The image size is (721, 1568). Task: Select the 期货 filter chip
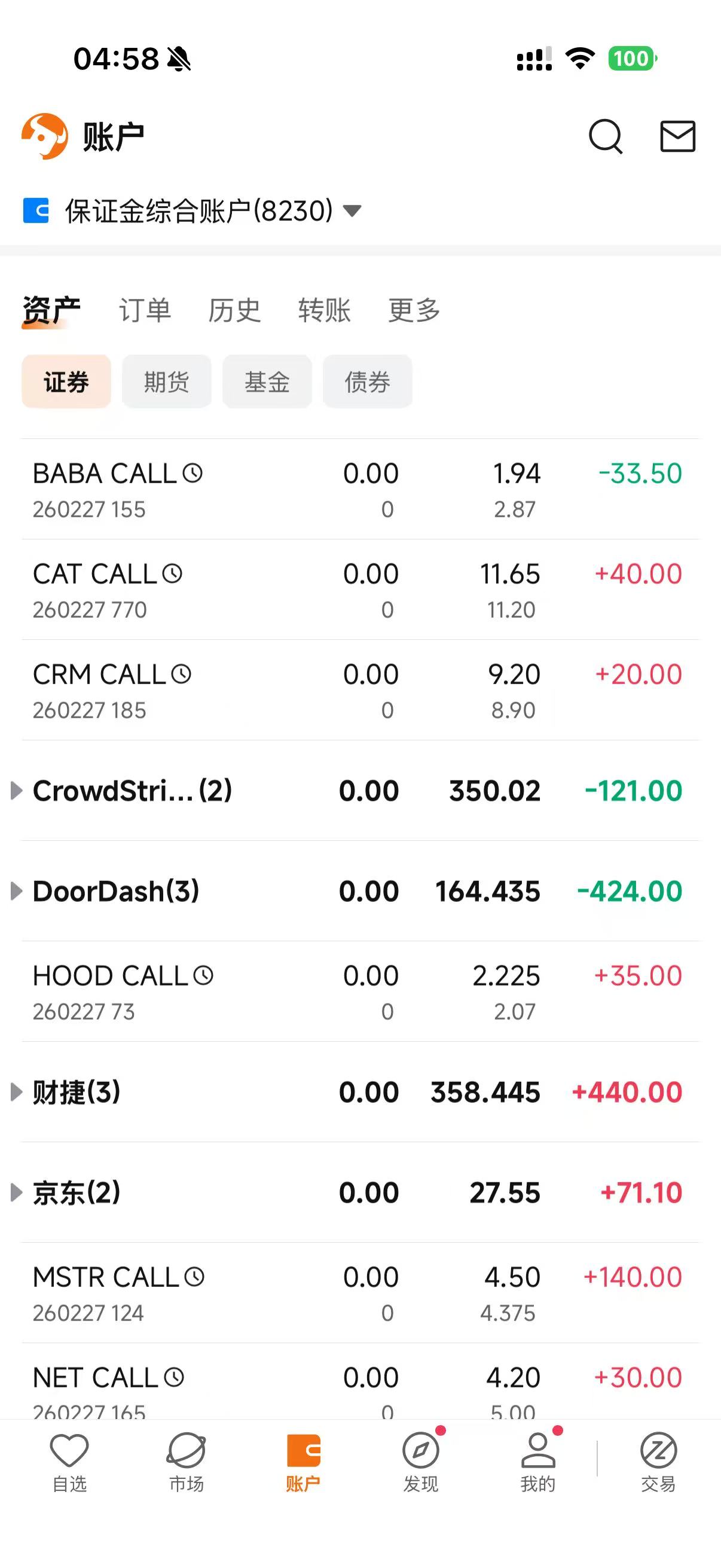pyautogui.click(x=167, y=382)
